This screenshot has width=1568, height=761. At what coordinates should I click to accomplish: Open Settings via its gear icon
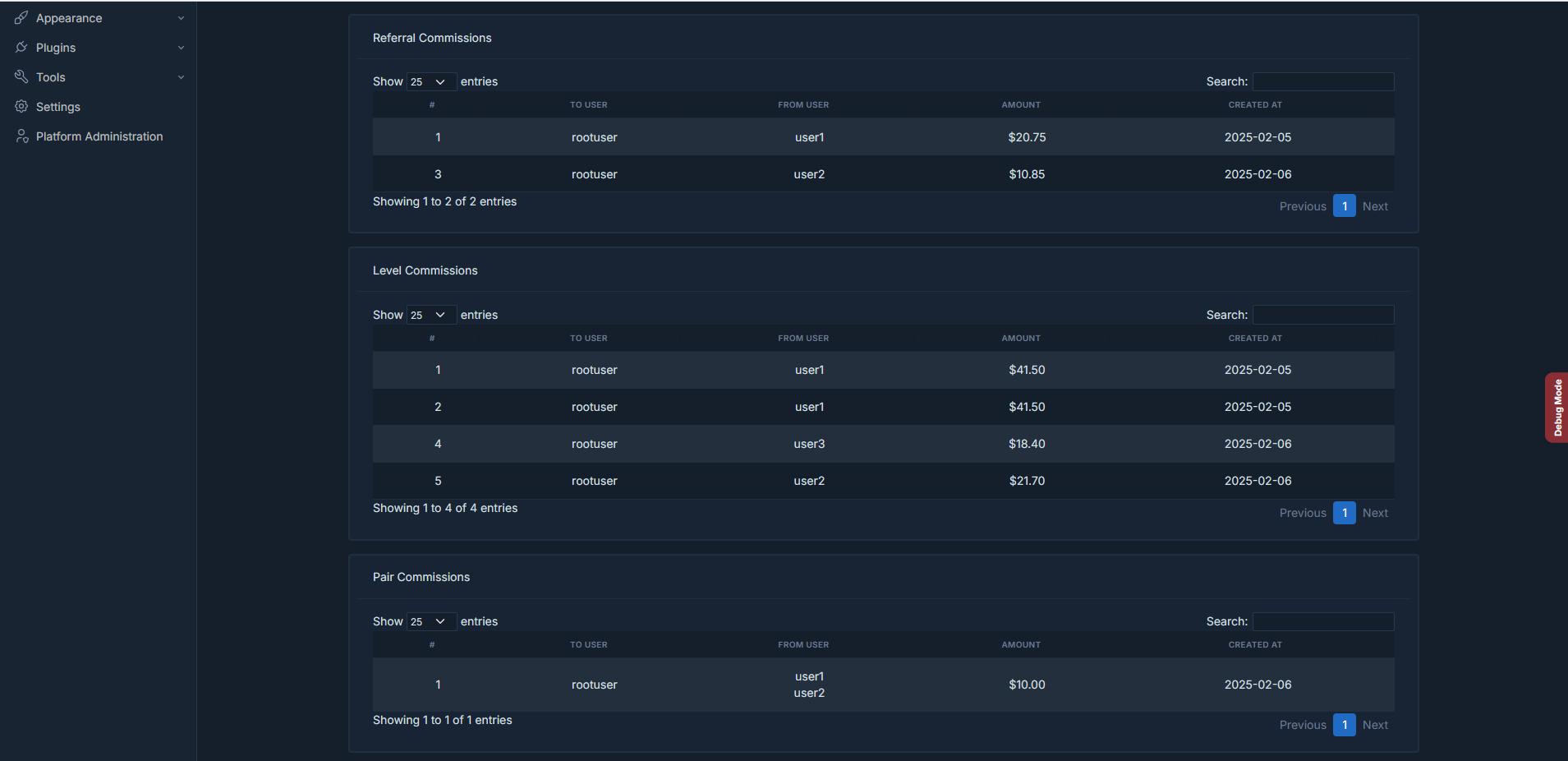(21, 106)
